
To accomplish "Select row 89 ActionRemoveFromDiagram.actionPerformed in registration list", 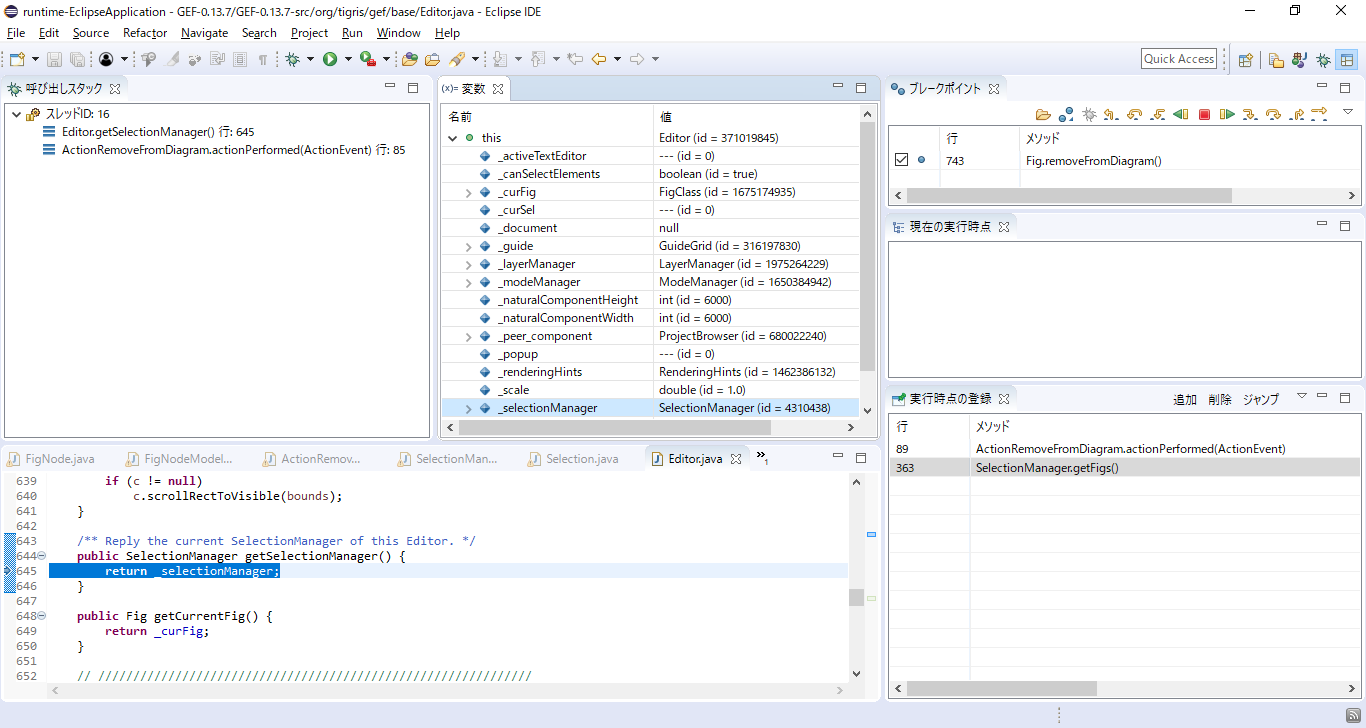I will point(1125,449).
